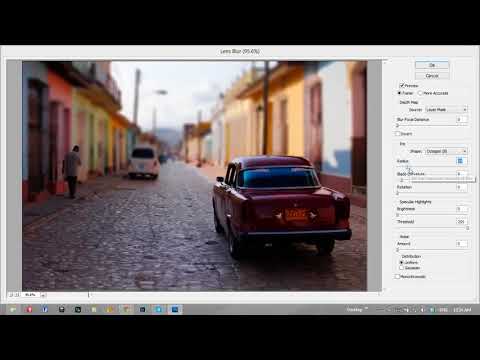Viewport: 480px width, 360px height.
Task: Click the Threshold value field
Action: tap(462, 222)
